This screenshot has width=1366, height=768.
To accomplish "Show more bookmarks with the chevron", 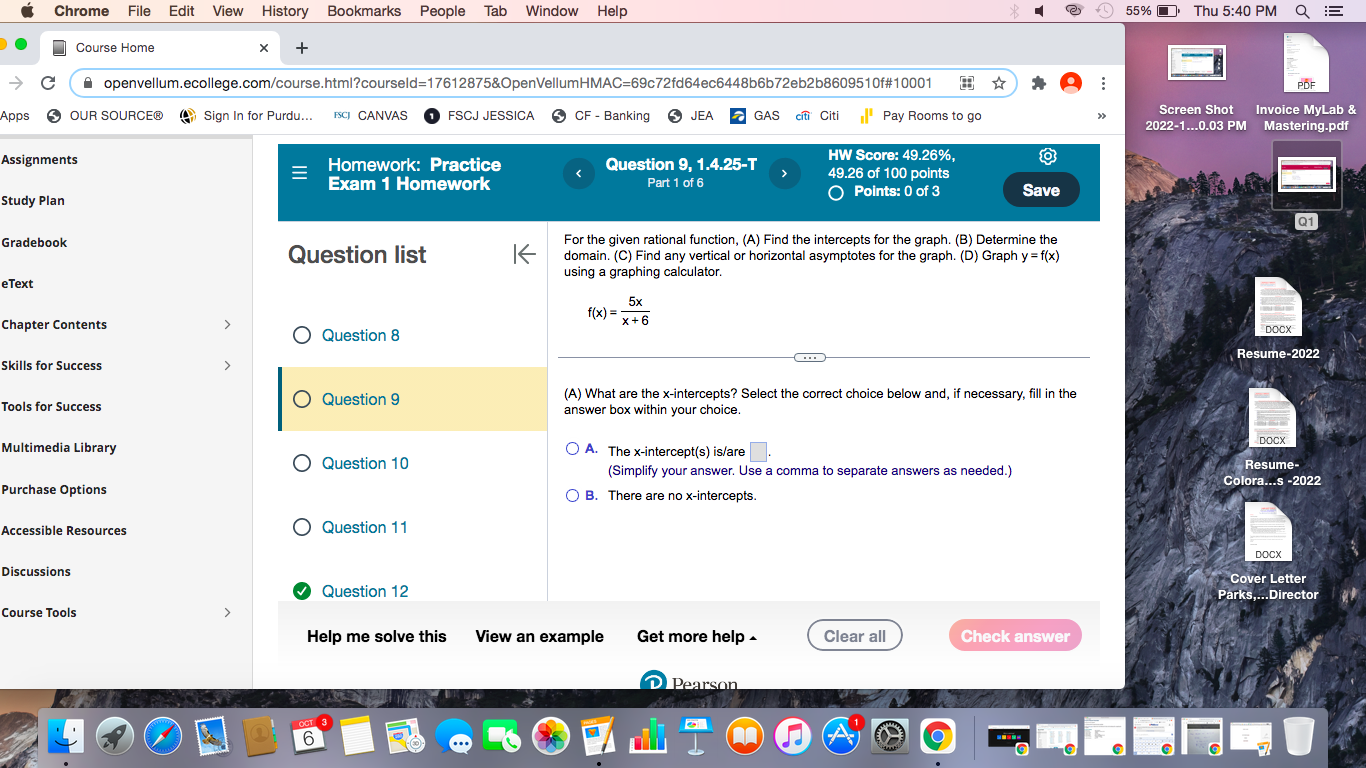I will pyautogui.click(x=1102, y=116).
